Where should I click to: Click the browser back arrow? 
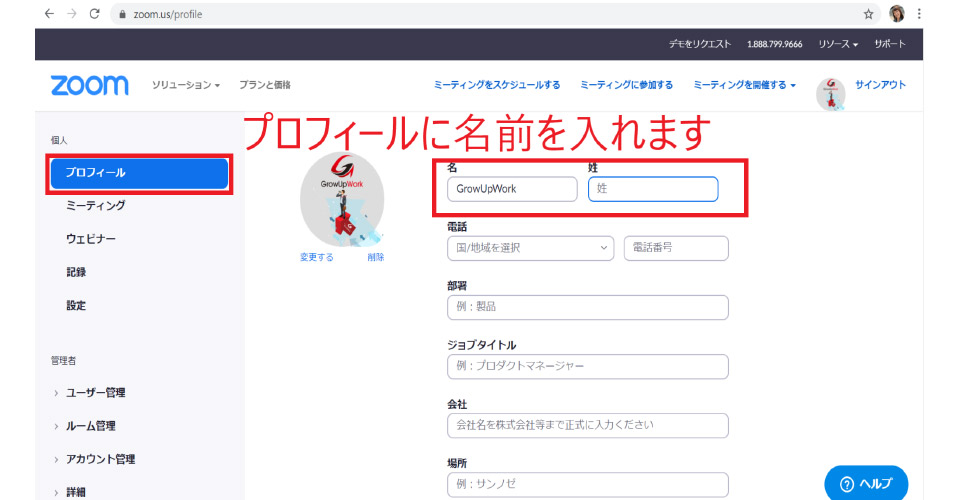tap(50, 13)
